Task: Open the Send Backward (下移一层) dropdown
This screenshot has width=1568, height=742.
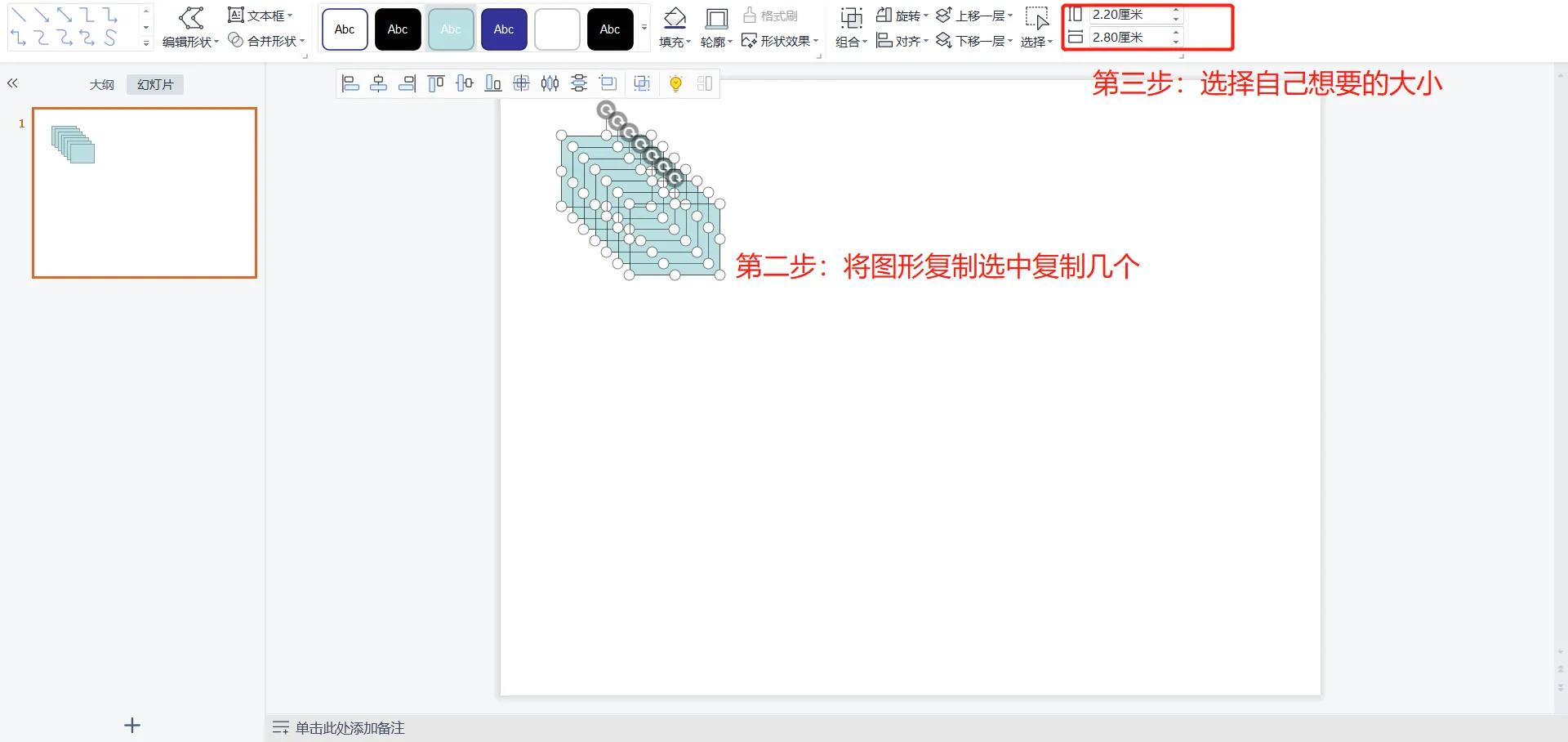Action: coord(1010,41)
